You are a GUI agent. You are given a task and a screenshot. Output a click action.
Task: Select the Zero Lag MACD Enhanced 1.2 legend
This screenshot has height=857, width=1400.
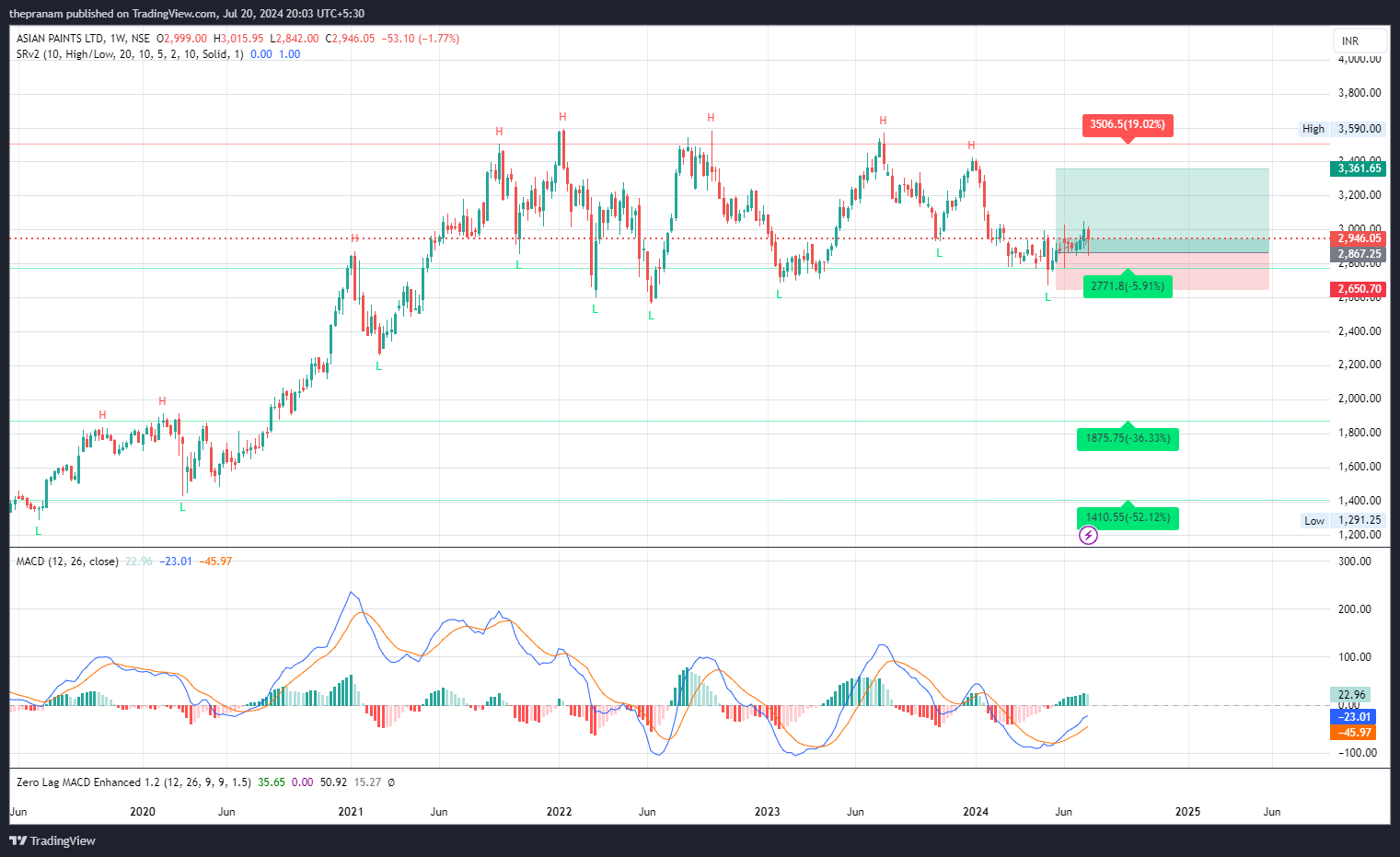point(133,782)
